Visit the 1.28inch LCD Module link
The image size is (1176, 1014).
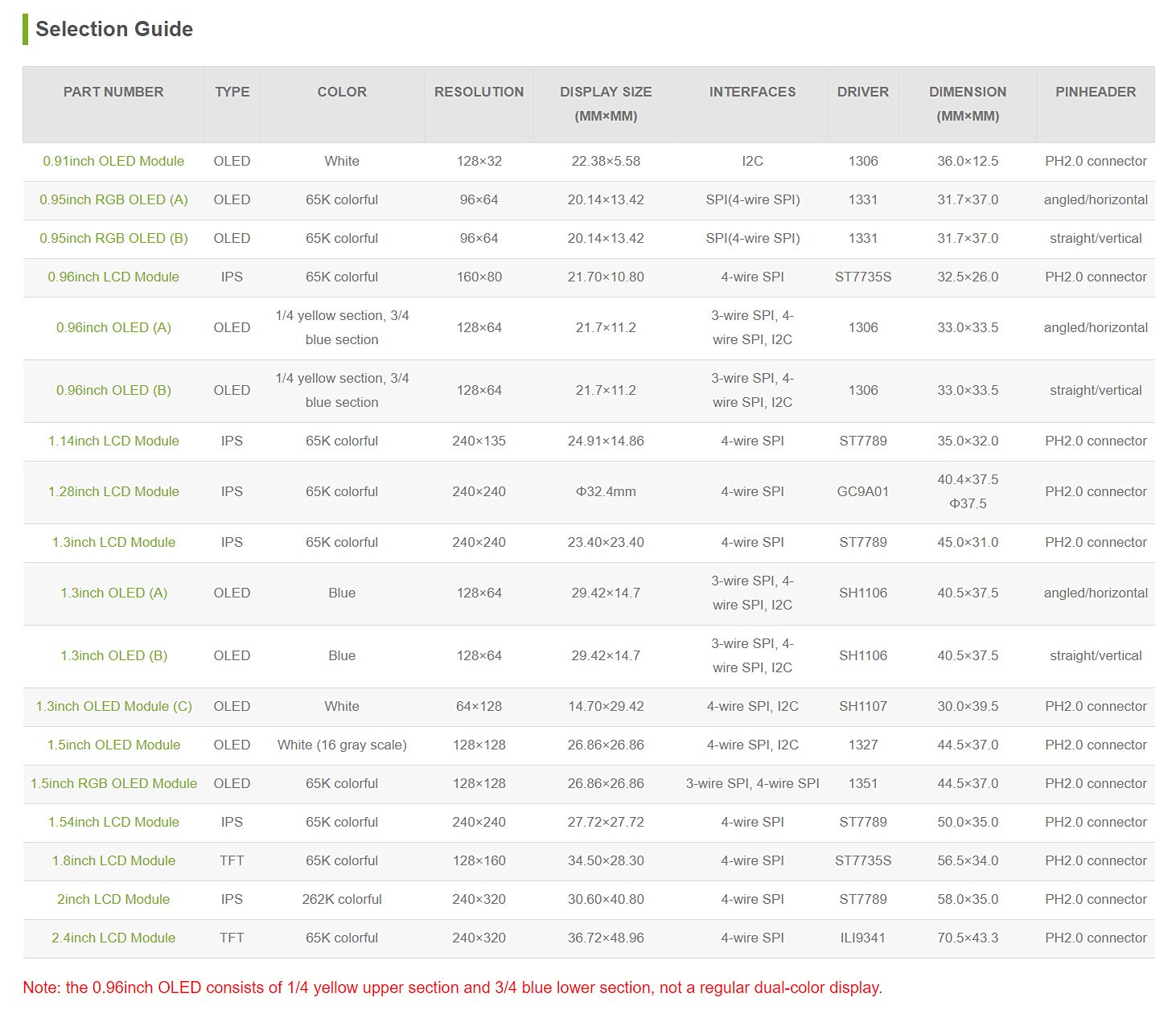tap(113, 491)
